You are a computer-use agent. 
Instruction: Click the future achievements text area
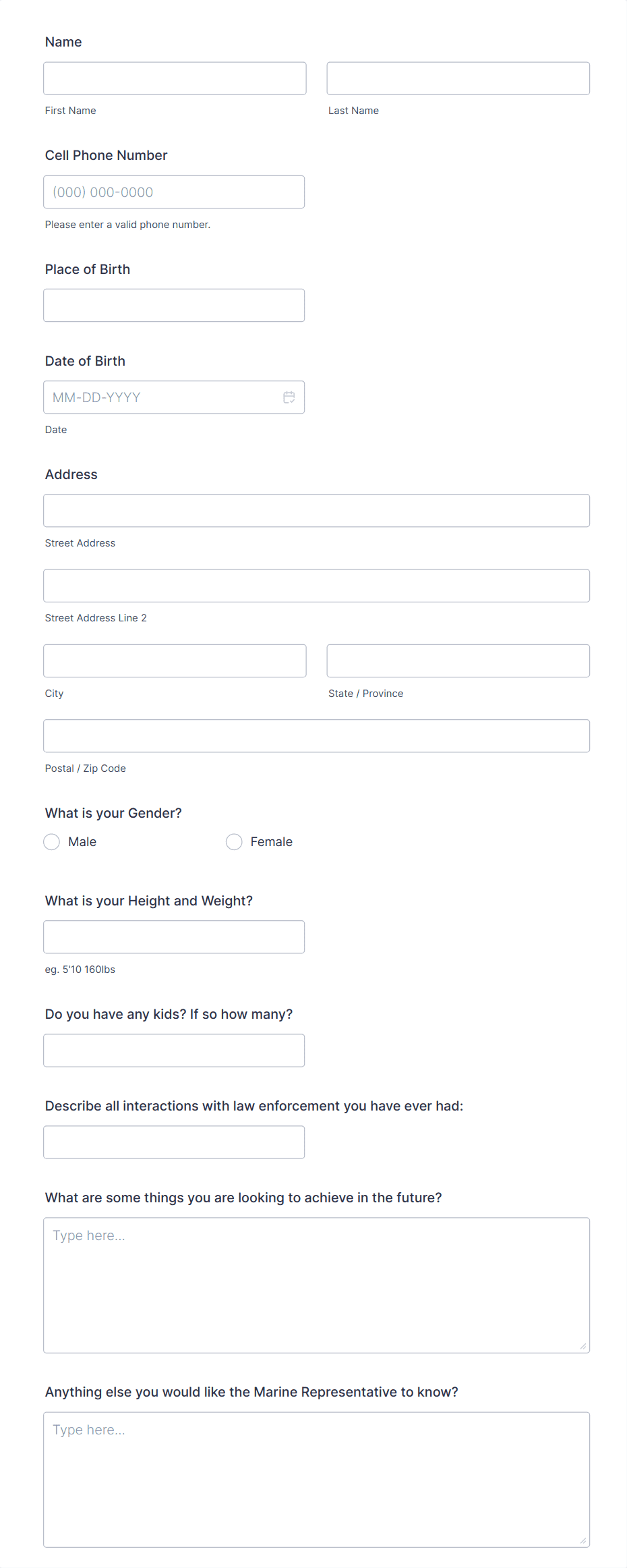316,1285
